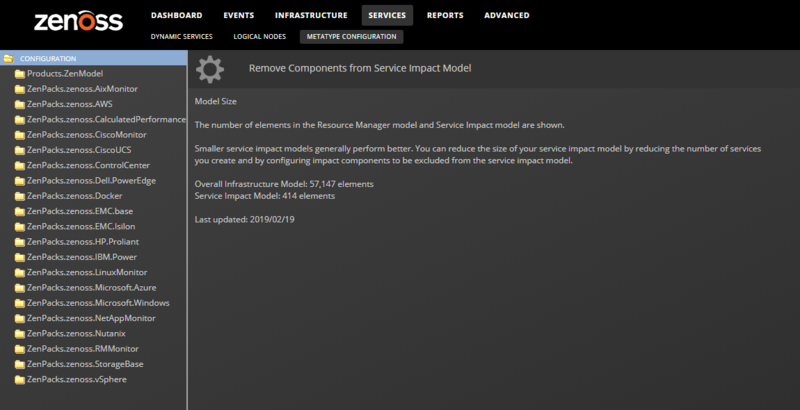Click the CiscoMonitor folder icon
Viewport: 800px width, 410px height.
point(20,135)
